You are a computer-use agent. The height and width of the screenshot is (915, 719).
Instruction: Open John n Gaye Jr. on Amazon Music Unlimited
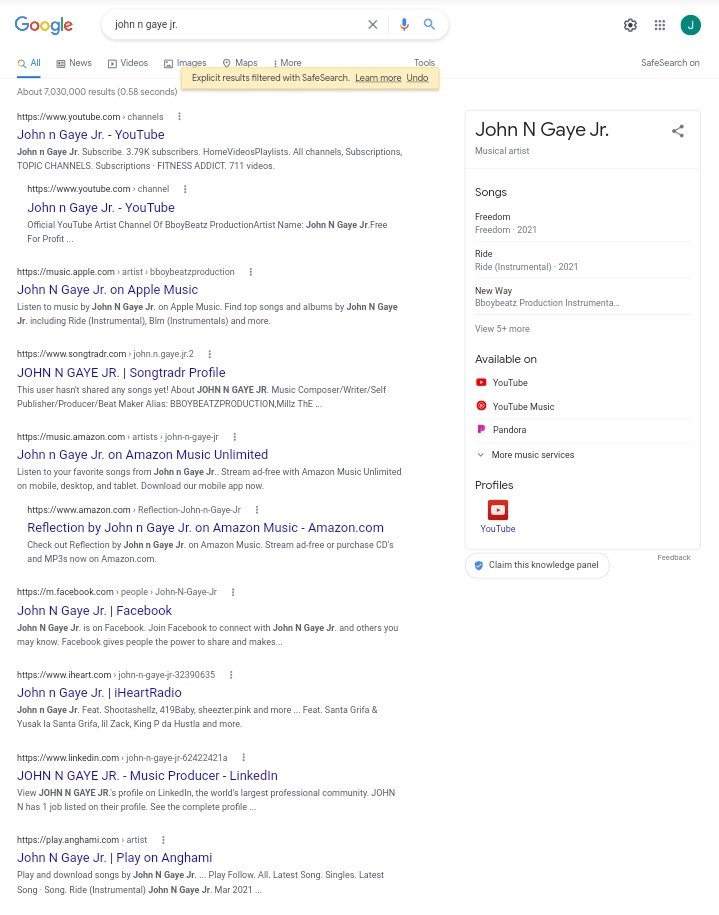(142, 455)
